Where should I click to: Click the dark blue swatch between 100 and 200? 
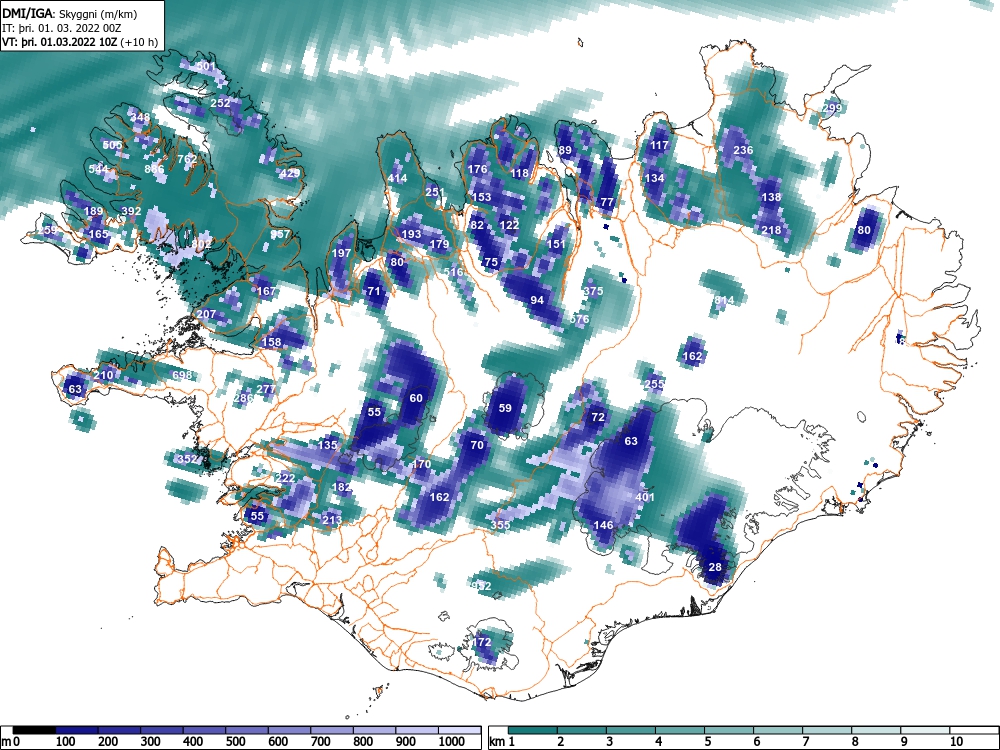77,729
